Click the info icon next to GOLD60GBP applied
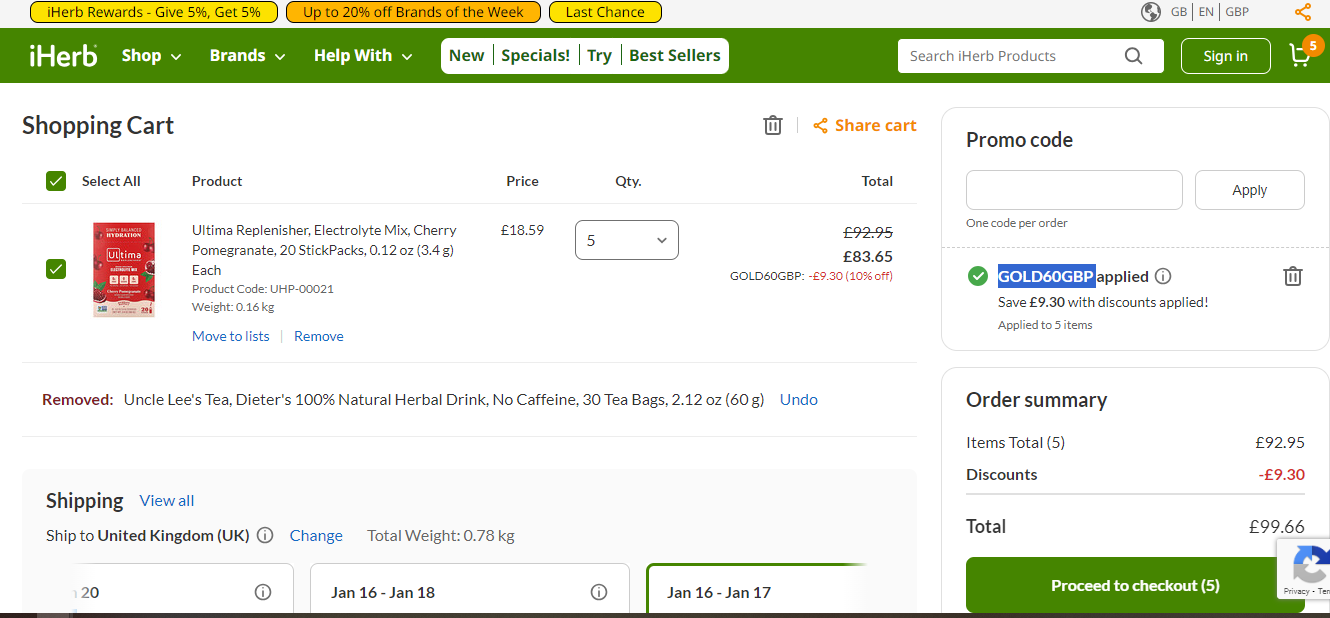This screenshot has height=618, width=1330. click(x=1163, y=276)
